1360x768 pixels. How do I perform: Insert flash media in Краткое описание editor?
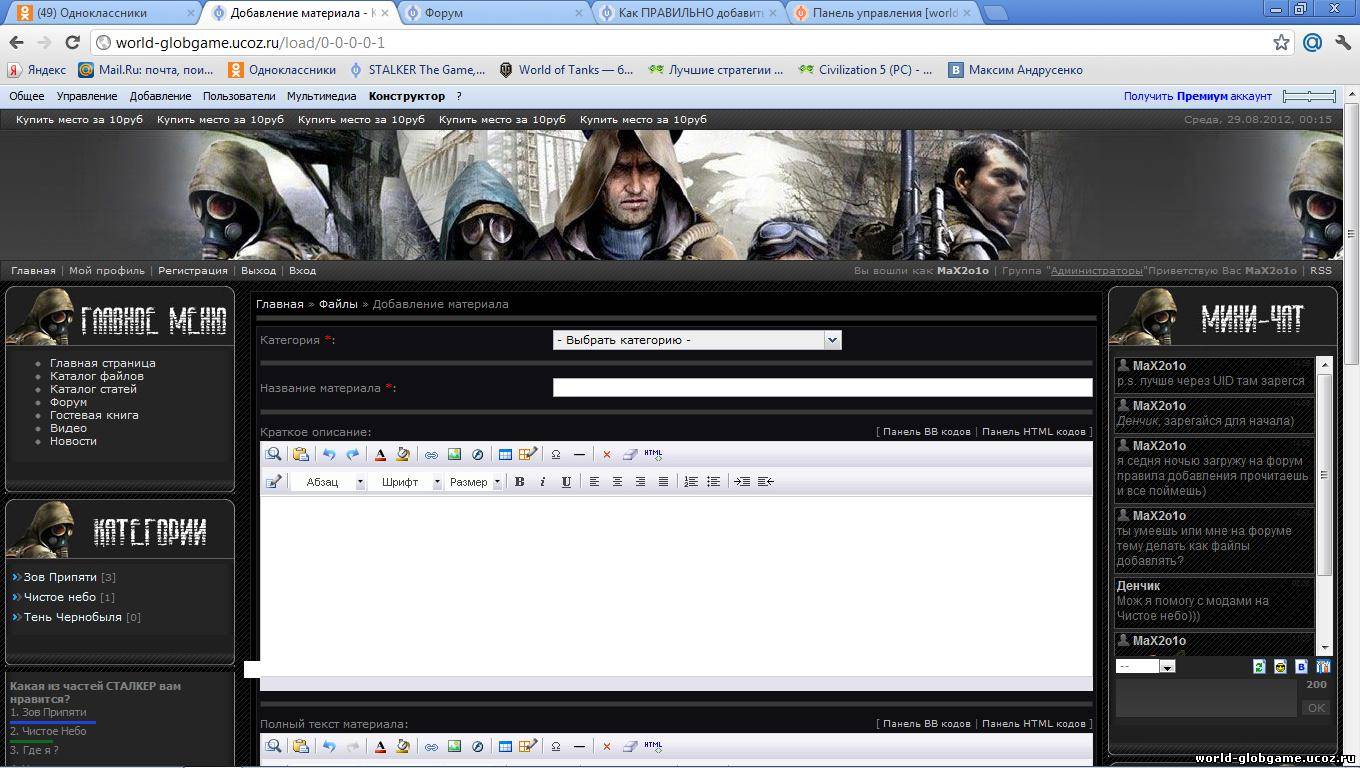coord(477,454)
